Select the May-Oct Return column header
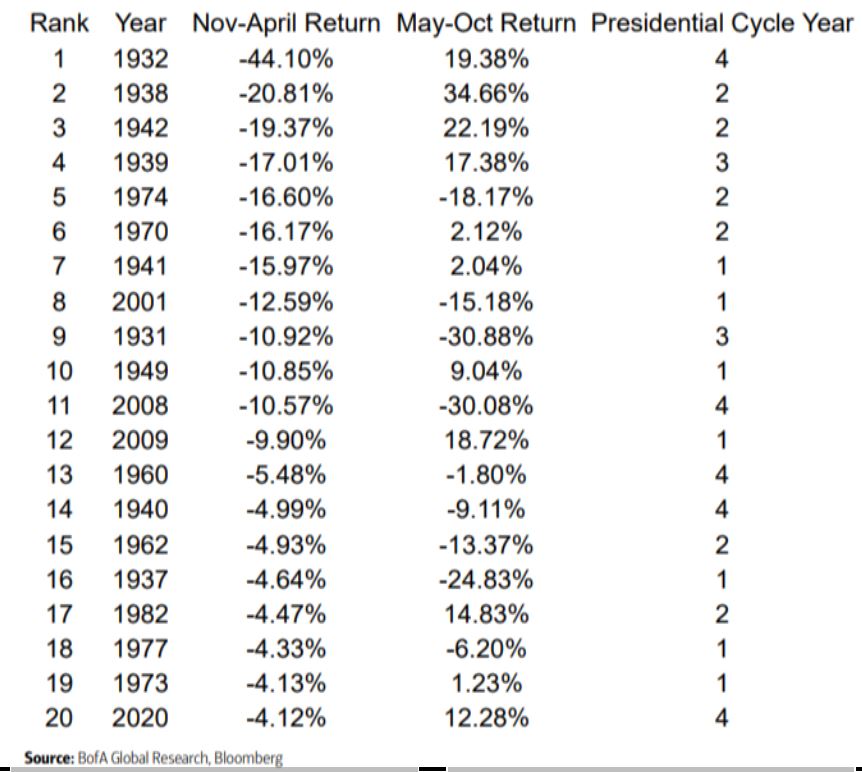 (x=486, y=23)
